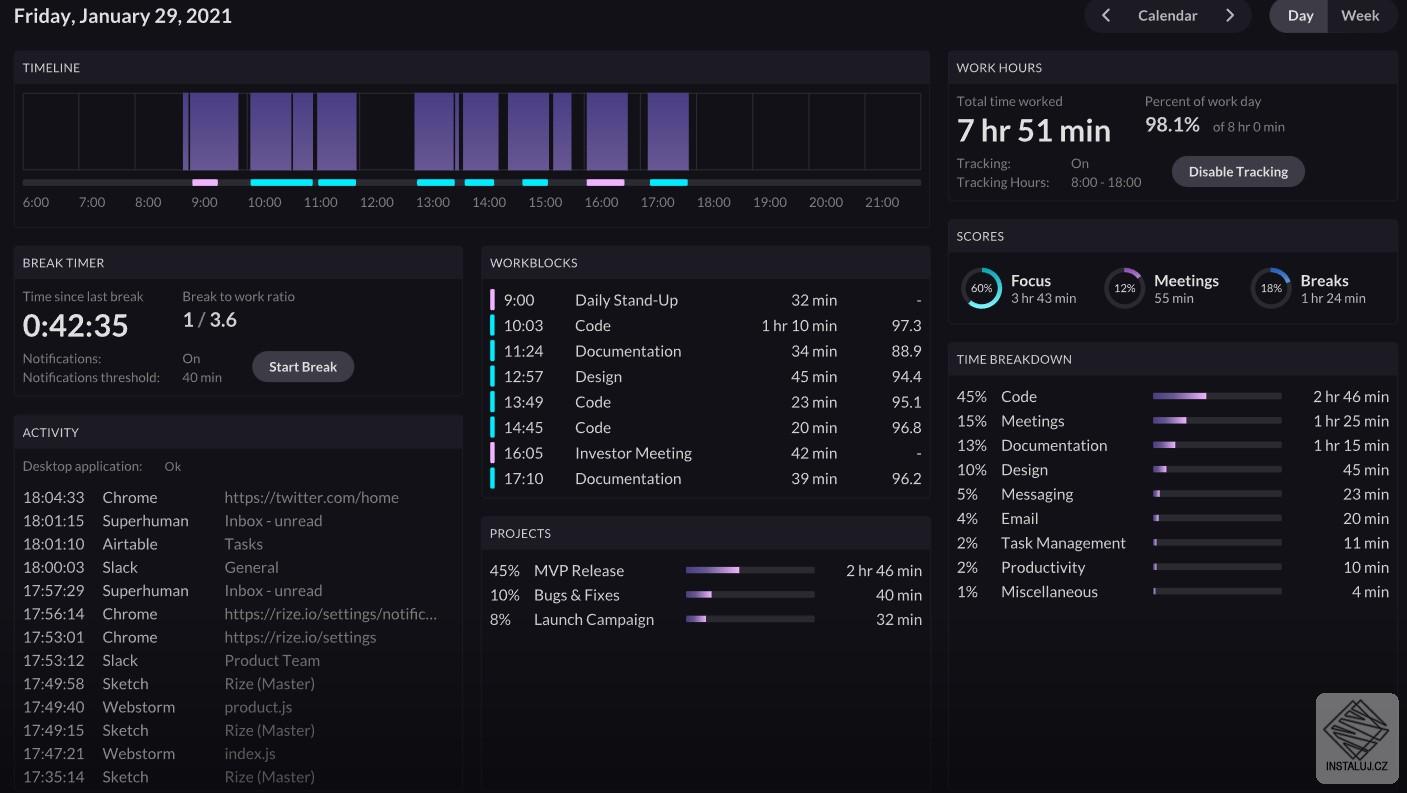Click the Instaluj.cz logo watermark
The image size is (1407, 793).
pyautogui.click(x=1356, y=738)
